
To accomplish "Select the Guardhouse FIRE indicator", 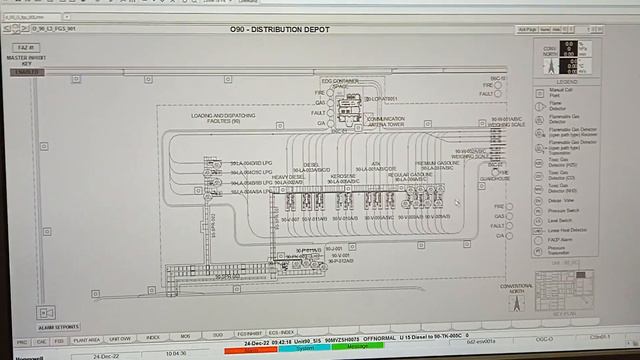I will pyautogui.click(x=495, y=172).
